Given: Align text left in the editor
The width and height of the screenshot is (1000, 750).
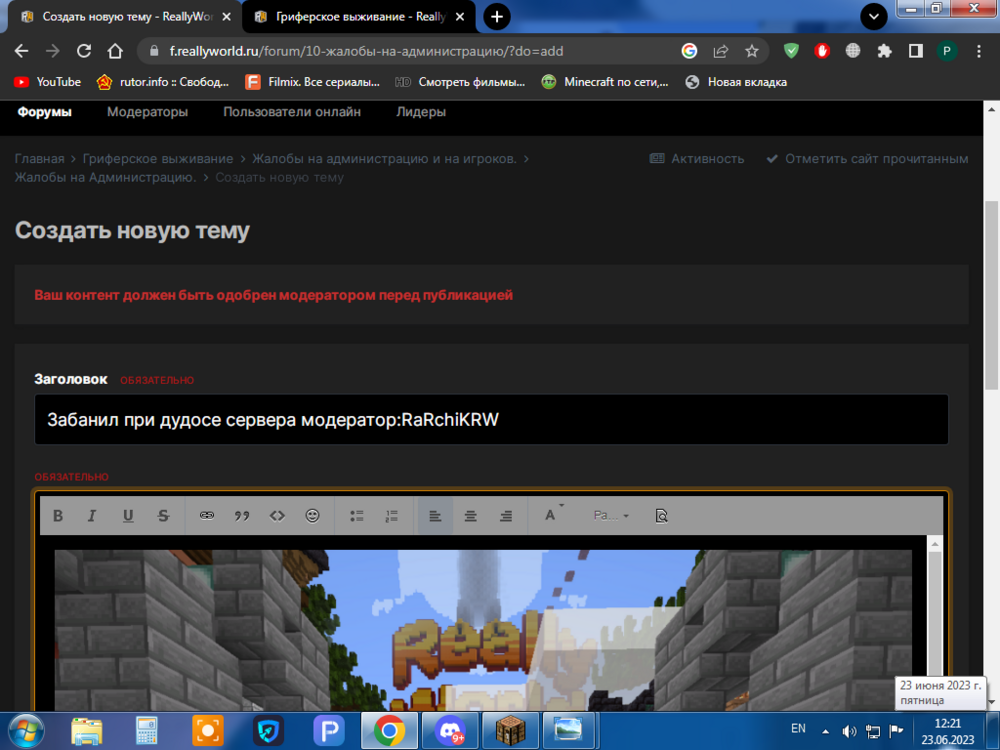Looking at the screenshot, I should coord(435,515).
